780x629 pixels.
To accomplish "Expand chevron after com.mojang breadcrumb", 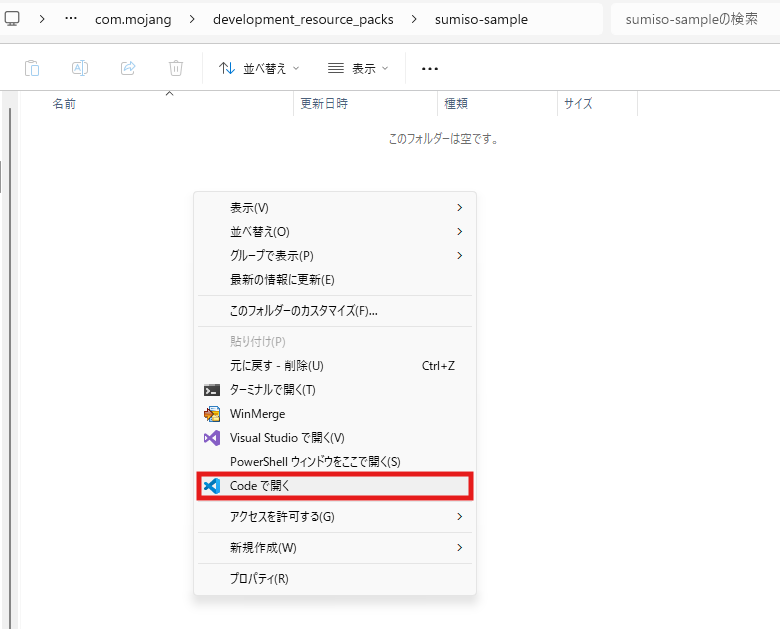I will 192,19.
